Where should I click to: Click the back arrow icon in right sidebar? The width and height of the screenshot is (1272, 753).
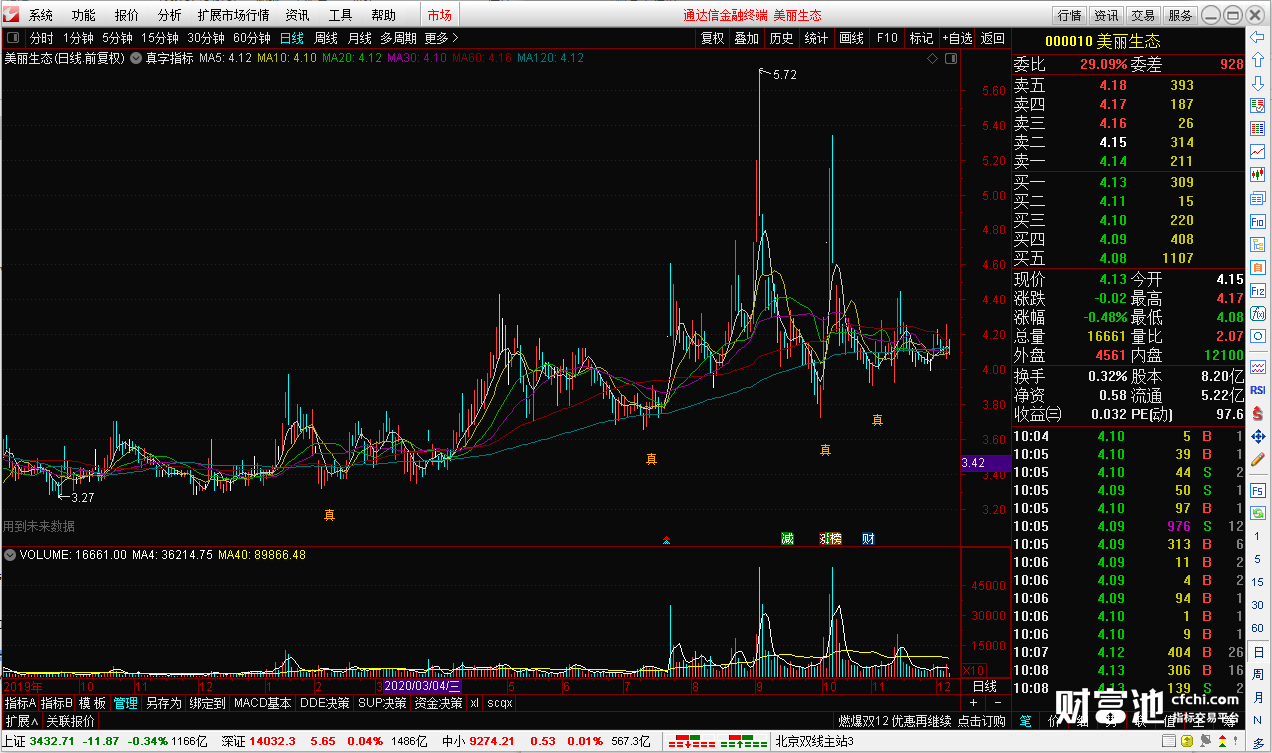click(1258, 37)
